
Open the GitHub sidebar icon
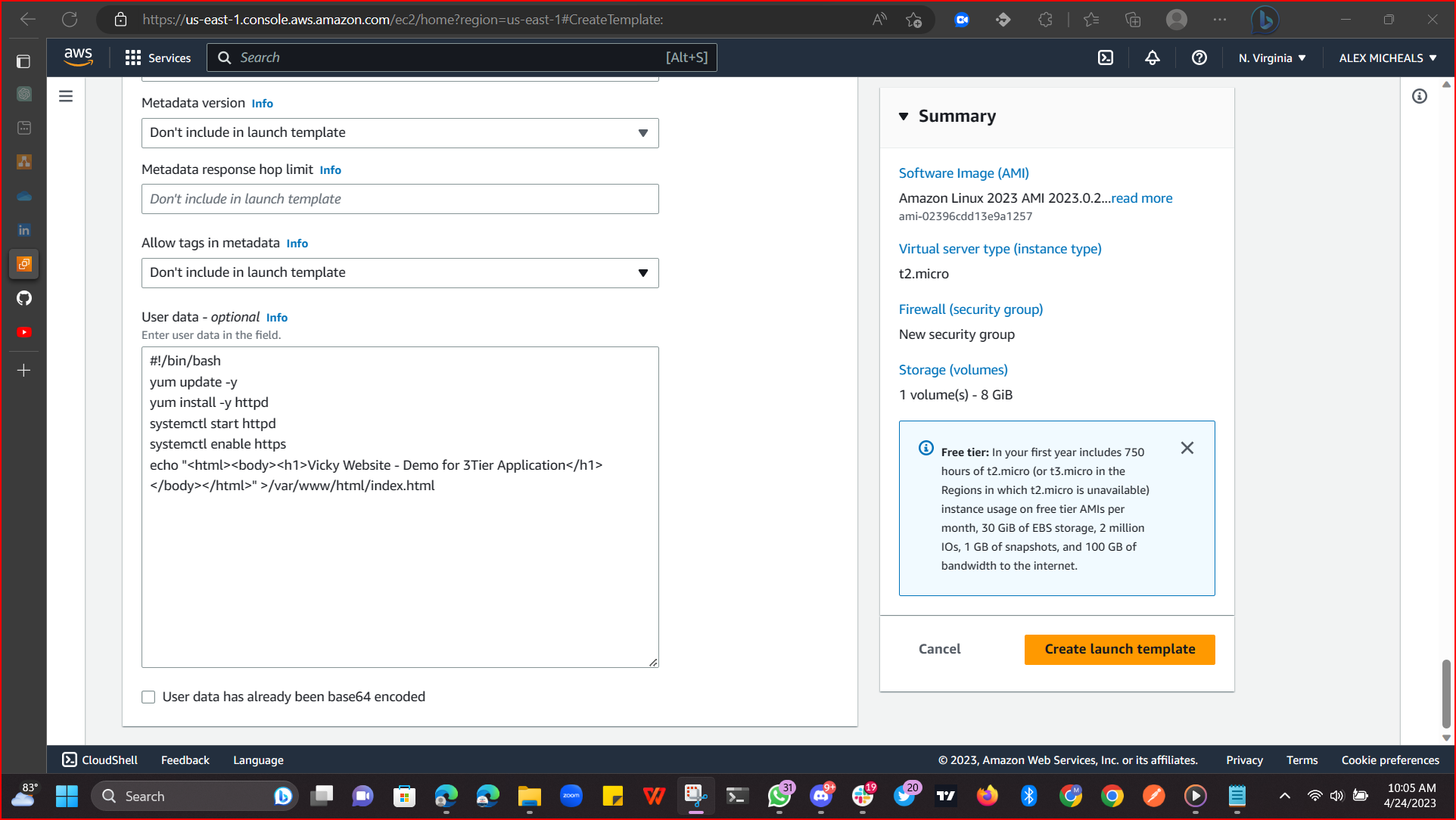coord(23,298)
